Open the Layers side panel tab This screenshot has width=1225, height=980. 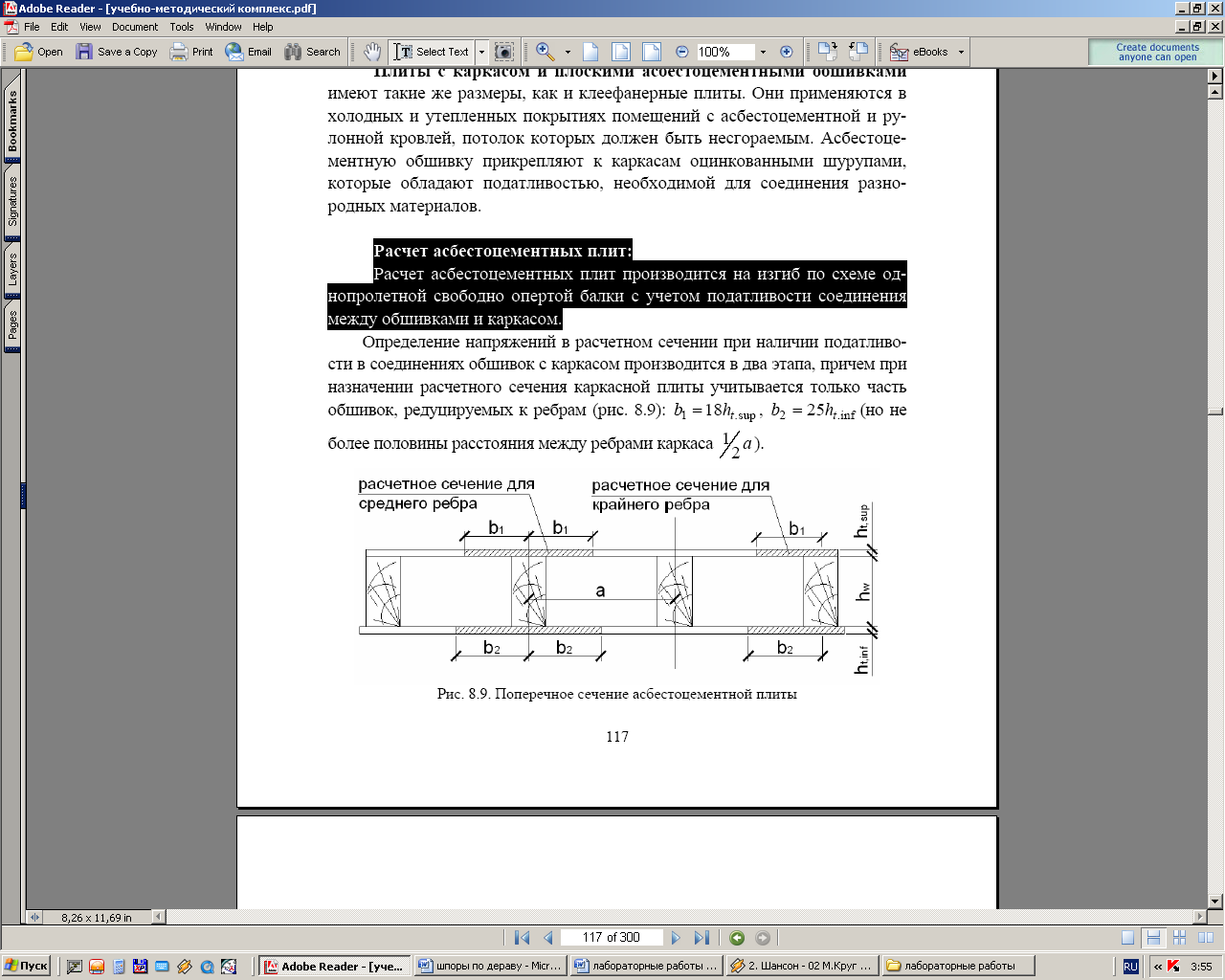tap(12, 271)
